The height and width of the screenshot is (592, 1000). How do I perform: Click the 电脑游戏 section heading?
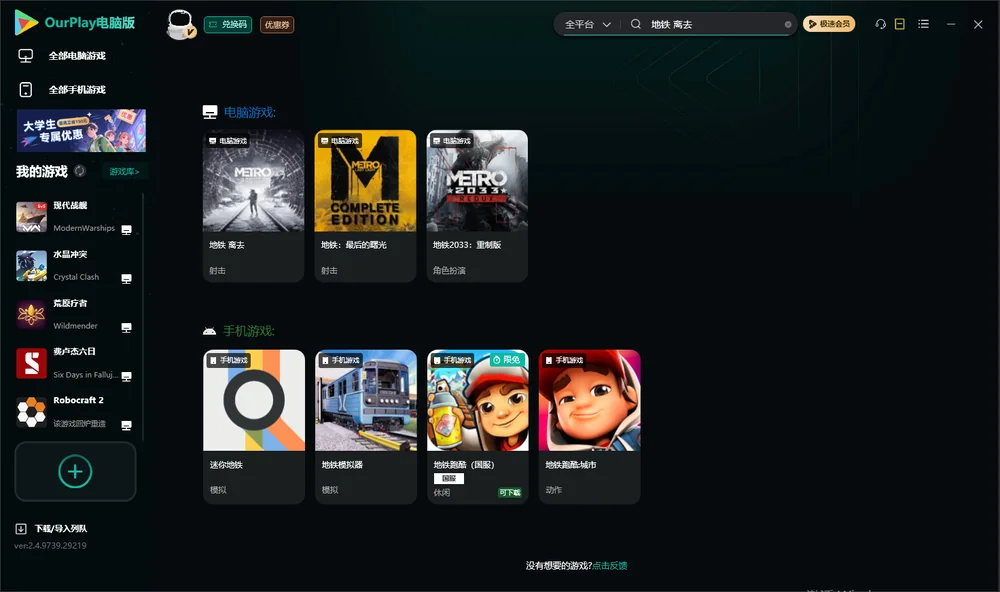pyautogui.click(x=249, y=112)
